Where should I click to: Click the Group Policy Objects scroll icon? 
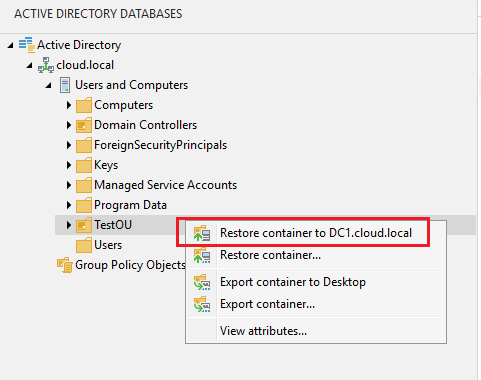pyautogui.click(x=65, y=265)
